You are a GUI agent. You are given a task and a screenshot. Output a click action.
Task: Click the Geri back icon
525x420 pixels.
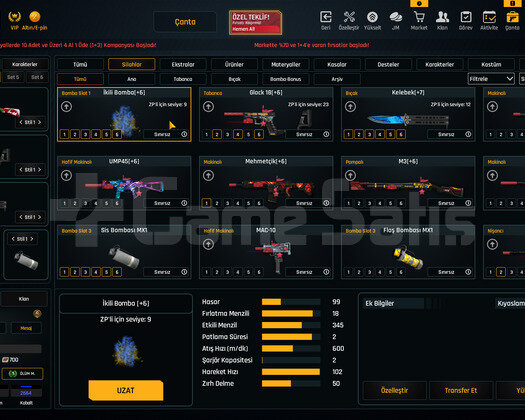coord(326,17)
